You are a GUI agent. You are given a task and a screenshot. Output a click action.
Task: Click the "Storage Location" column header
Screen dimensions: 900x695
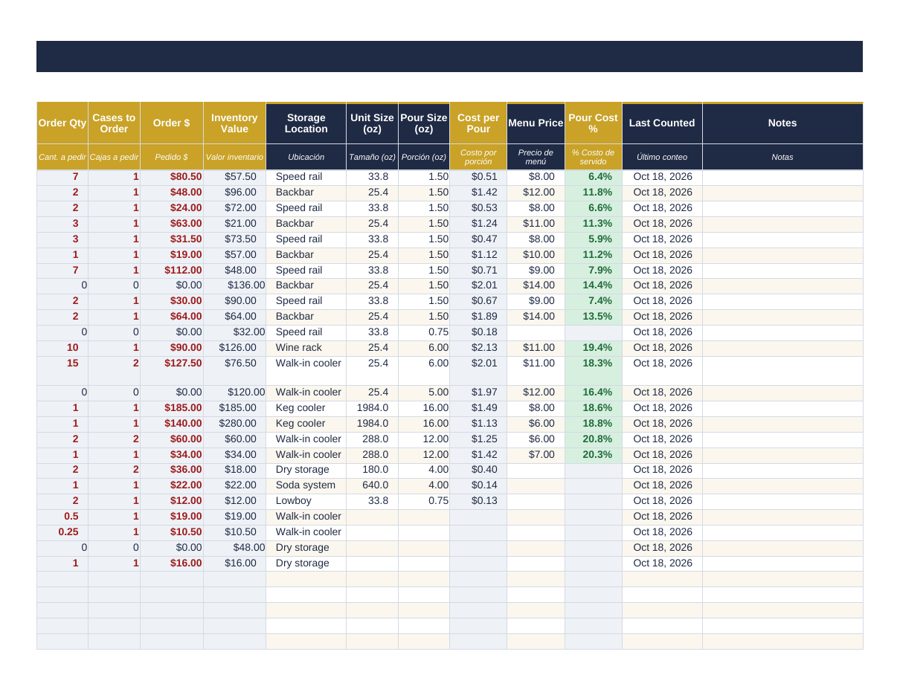click(x=306, y=123)
